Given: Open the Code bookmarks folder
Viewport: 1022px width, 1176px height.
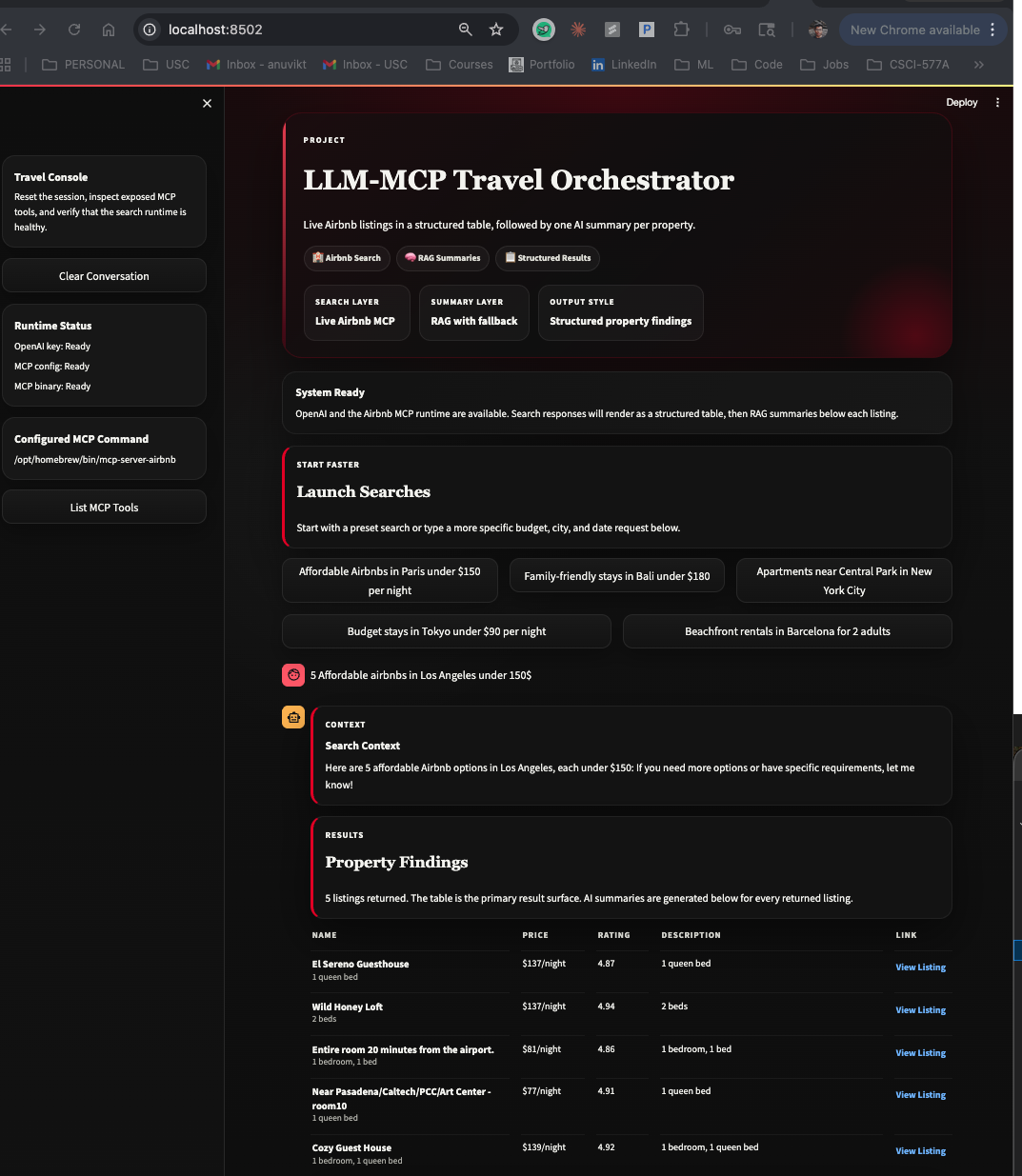Looking at the screenshot, I should [x=757, y=65].
